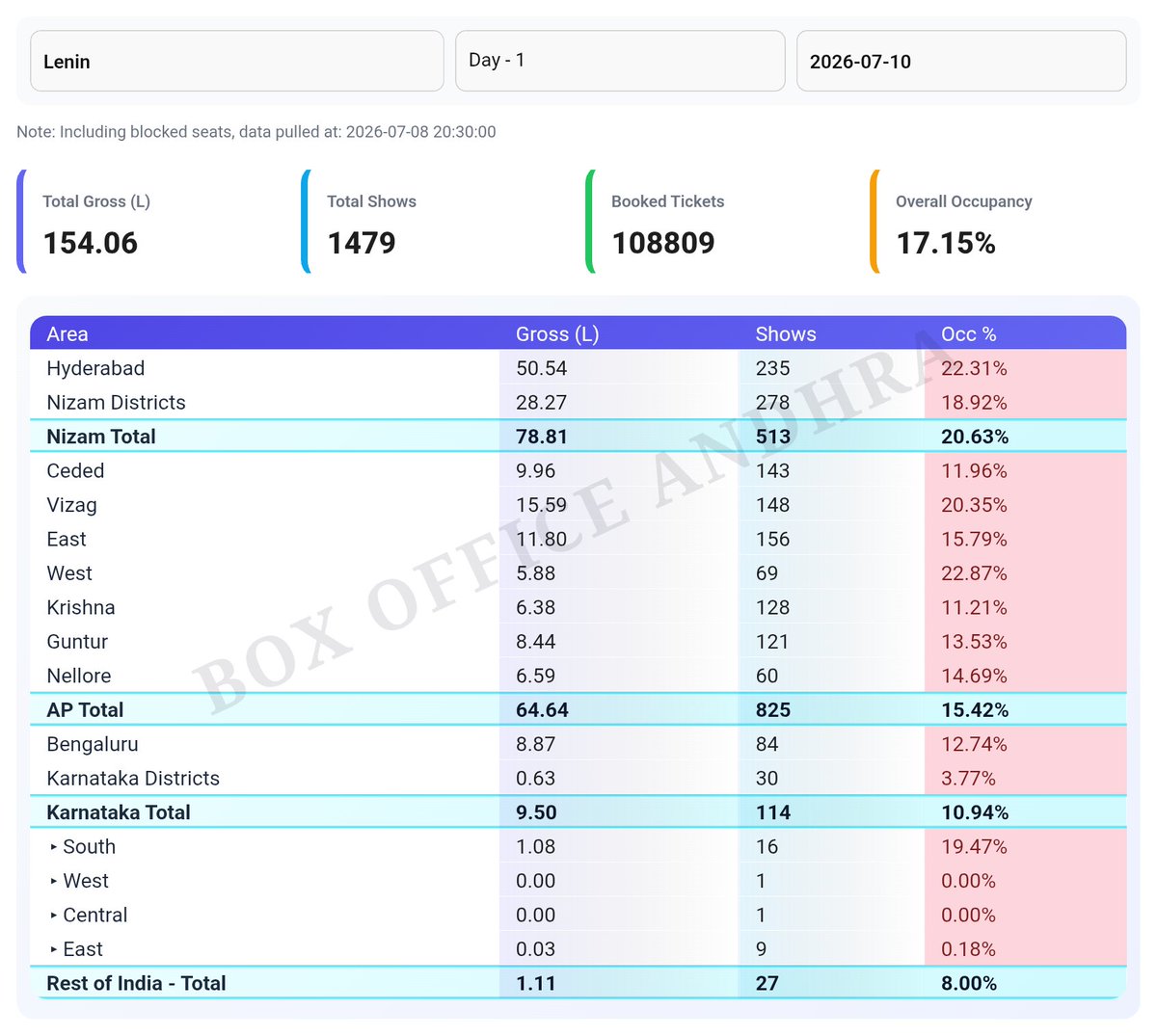Click West occupancy 22.87%
Viewport: 1157px width, 1036px height.
[x=974, y=573]
